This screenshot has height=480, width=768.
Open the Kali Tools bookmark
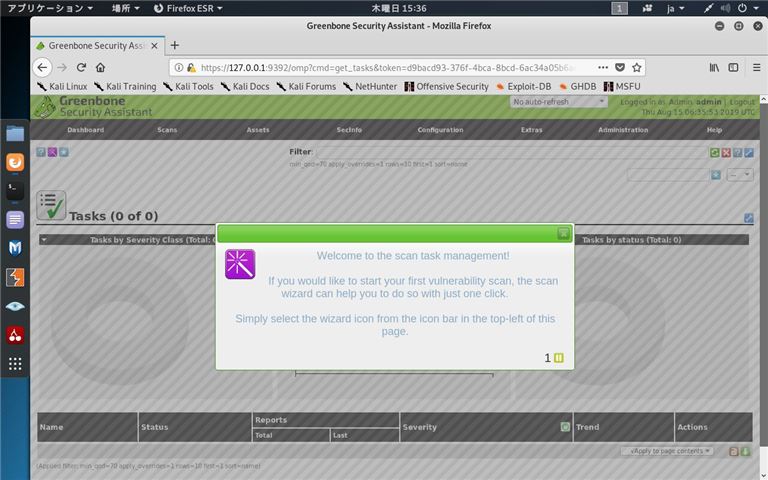(189, 86)
